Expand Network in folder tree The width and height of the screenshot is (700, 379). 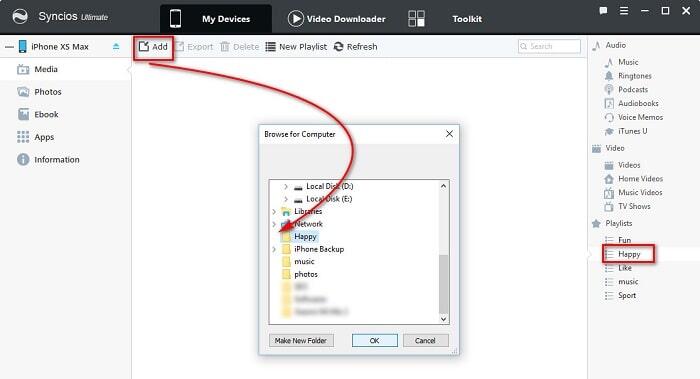click(274, 224)
